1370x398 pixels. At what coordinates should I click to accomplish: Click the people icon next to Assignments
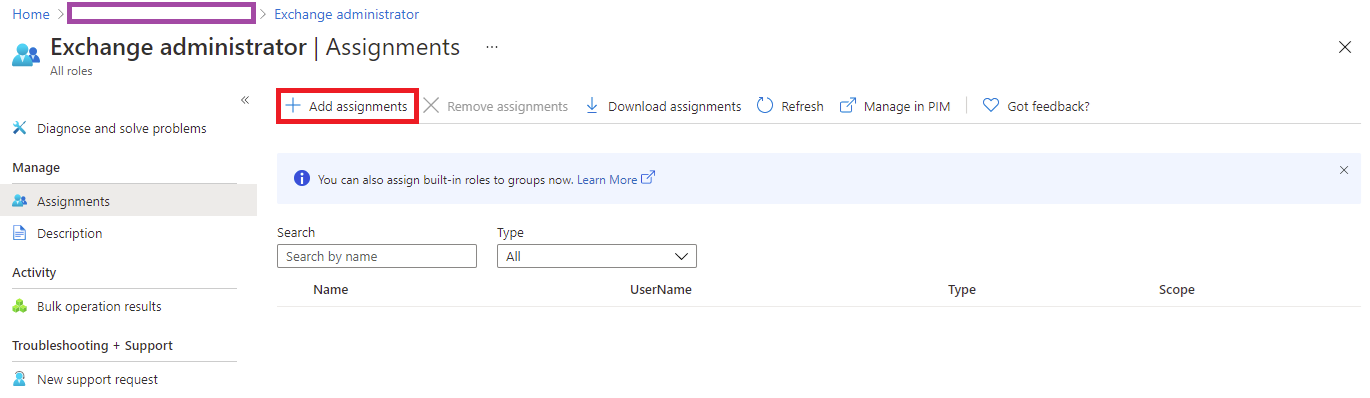[x=20, y=201]
